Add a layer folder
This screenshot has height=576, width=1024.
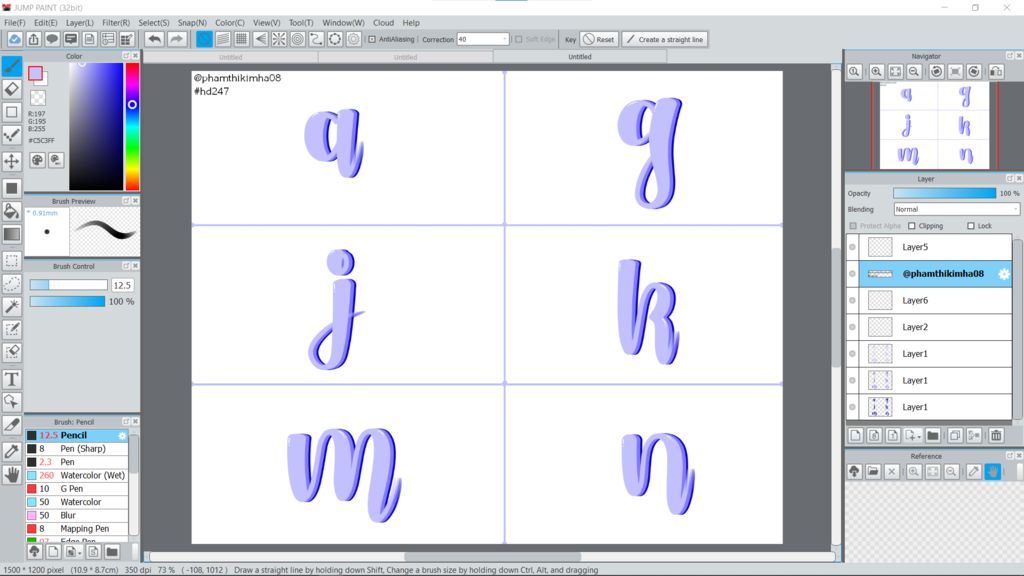[x=933, y=436]
